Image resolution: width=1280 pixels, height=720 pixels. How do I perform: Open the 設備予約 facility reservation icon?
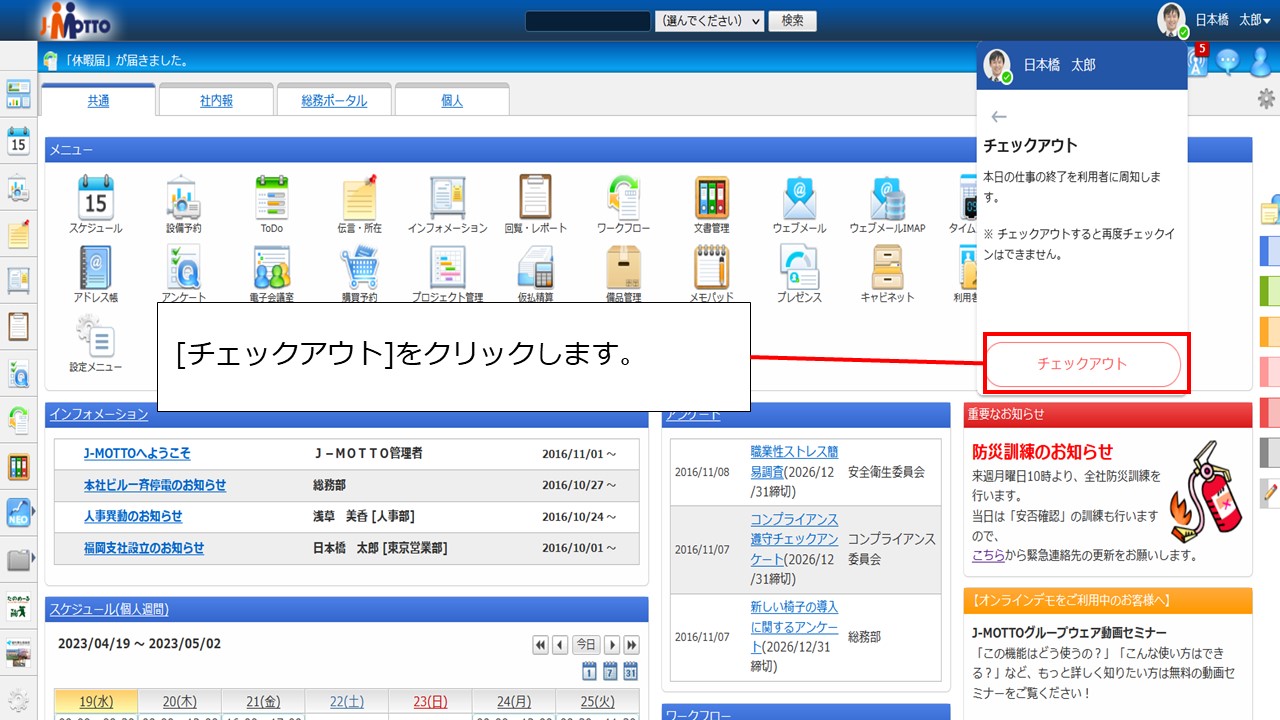tap(183, 198)
